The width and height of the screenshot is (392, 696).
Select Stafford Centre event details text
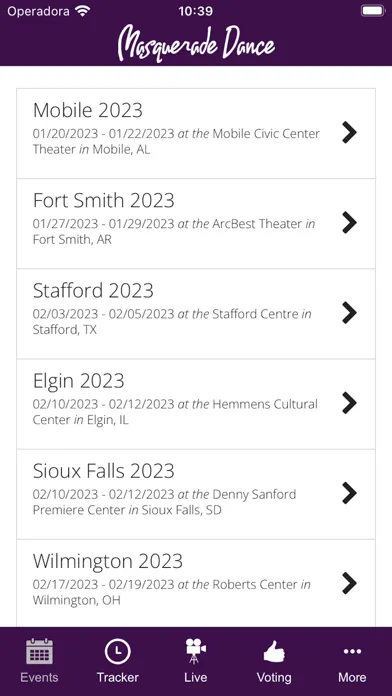click(172, 322)
